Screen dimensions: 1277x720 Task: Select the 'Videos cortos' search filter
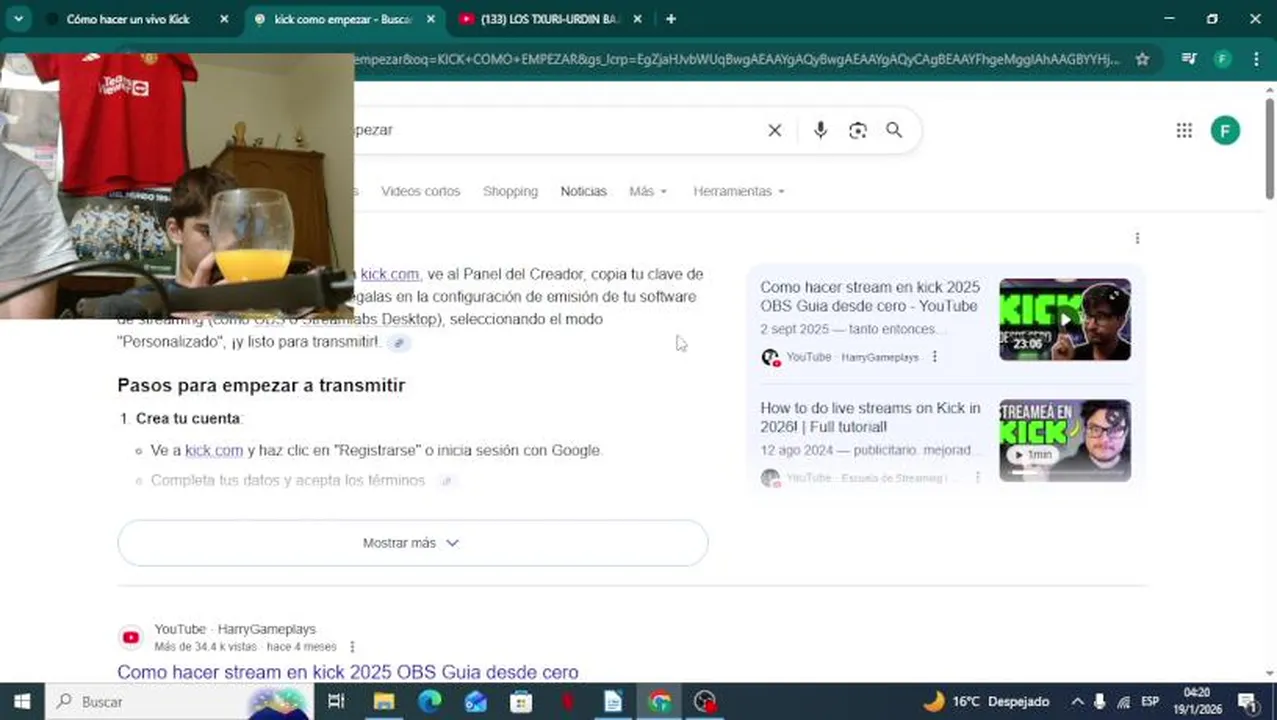pos(420,191)
